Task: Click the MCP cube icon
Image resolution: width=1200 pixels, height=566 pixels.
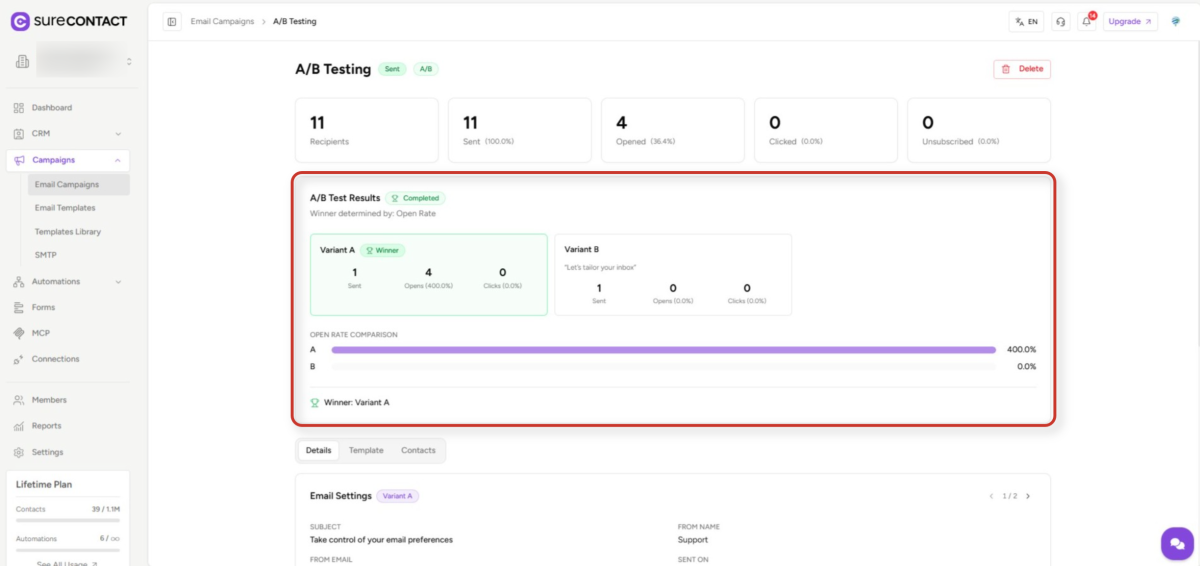Action: coord(19,333)
